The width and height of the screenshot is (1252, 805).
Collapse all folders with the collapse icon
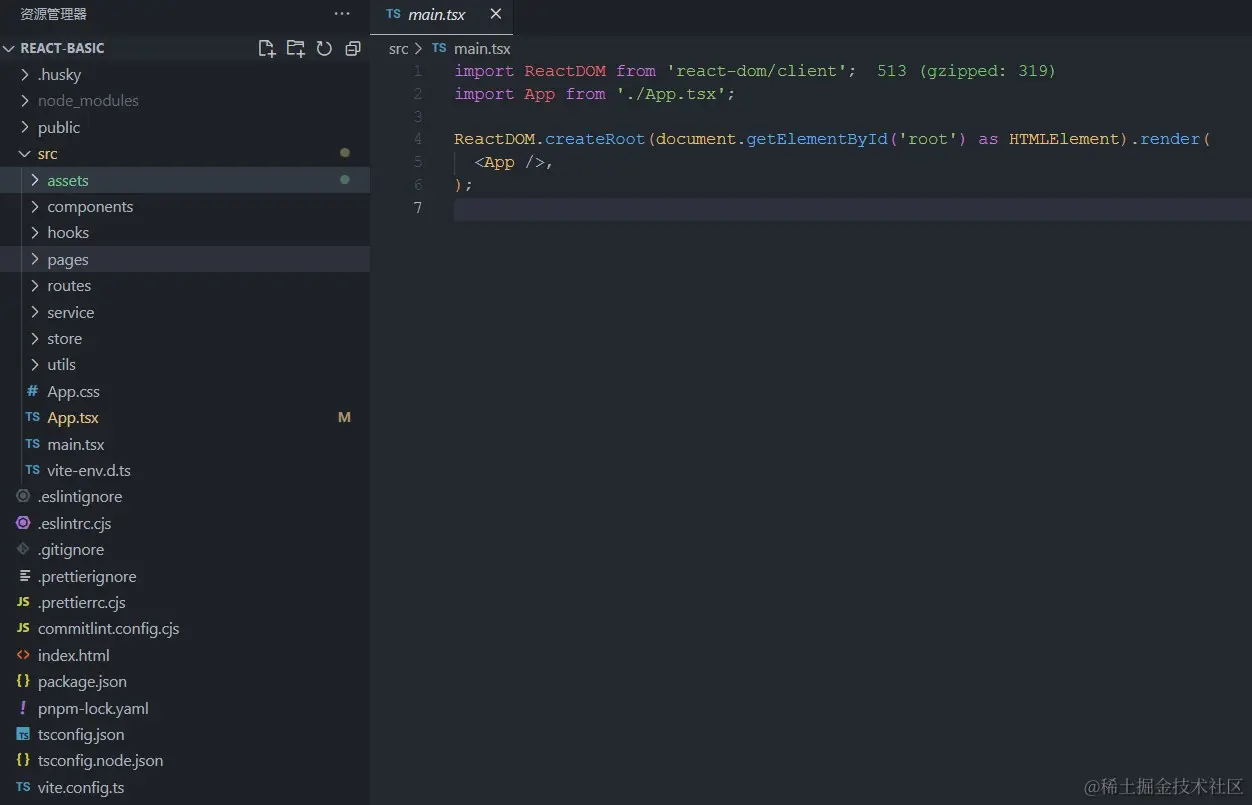coord(352,48)
